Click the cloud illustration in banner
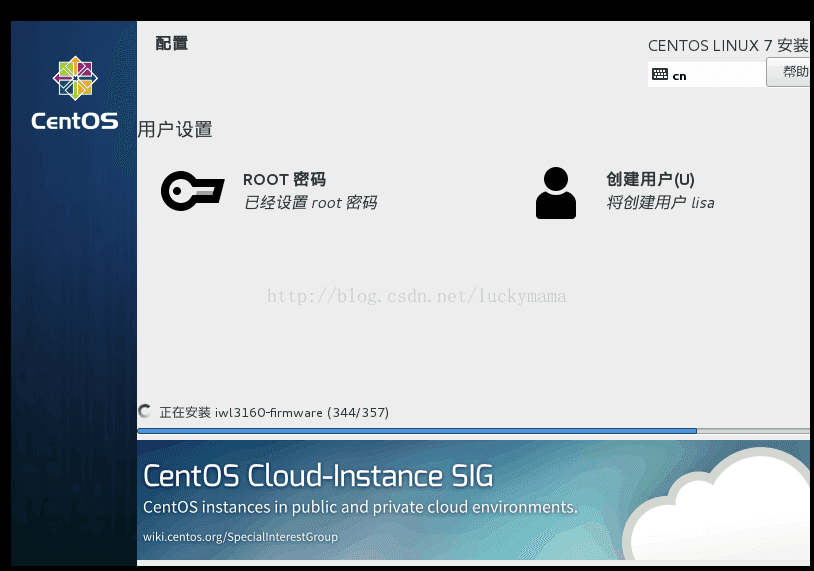The width and height of the screenshot is (814, 571). (x=715, y=506)
